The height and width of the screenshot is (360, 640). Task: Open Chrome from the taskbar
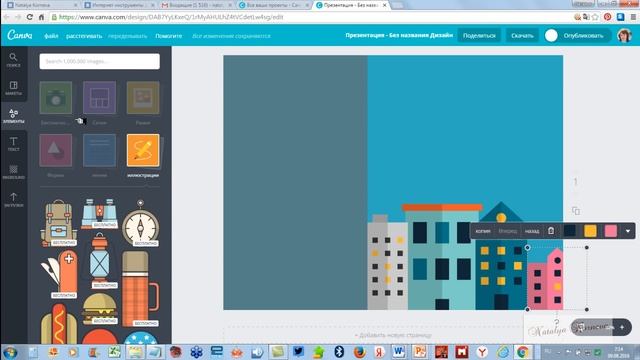[523, 352]
